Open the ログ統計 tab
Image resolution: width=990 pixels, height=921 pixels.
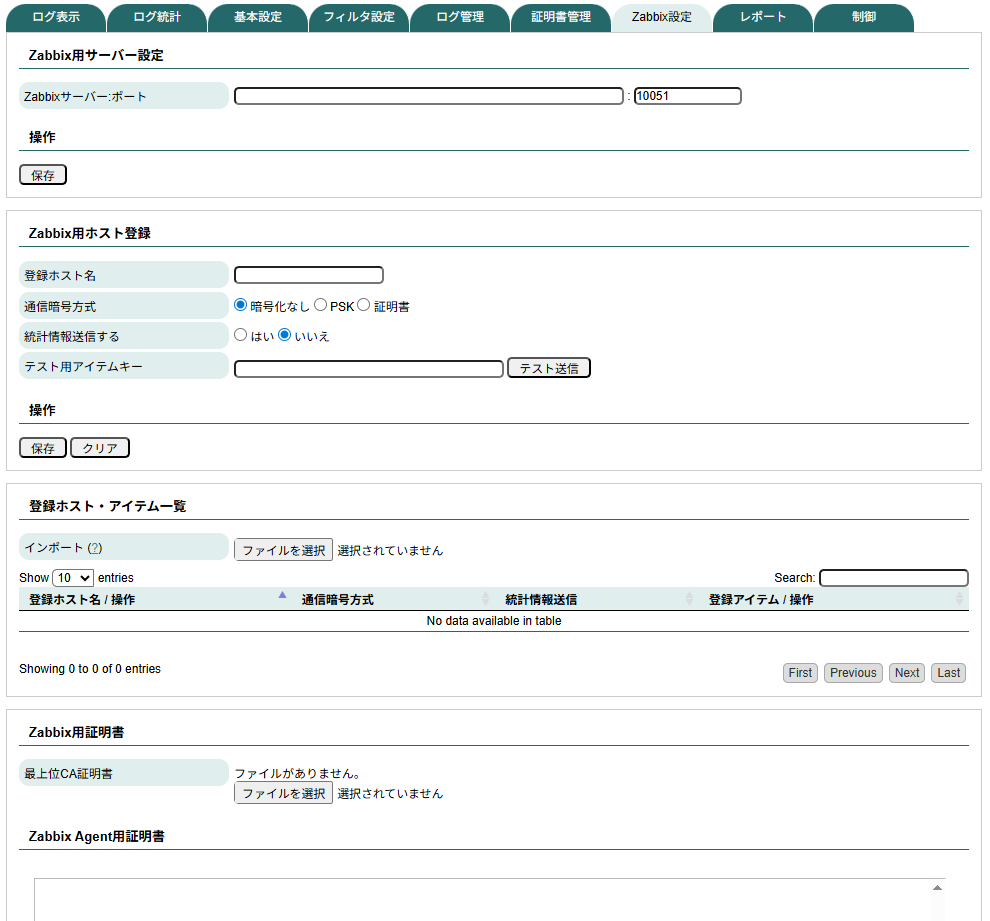pyautogui.click(x=156, y=17)
